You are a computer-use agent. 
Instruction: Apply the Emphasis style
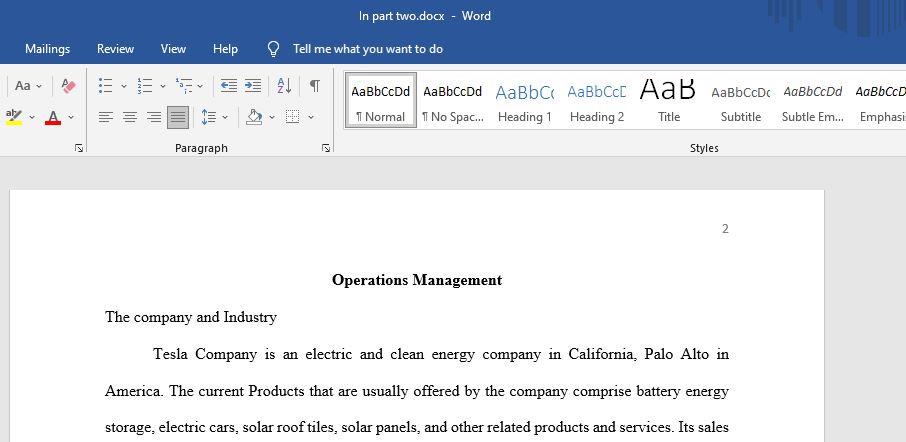880,100
